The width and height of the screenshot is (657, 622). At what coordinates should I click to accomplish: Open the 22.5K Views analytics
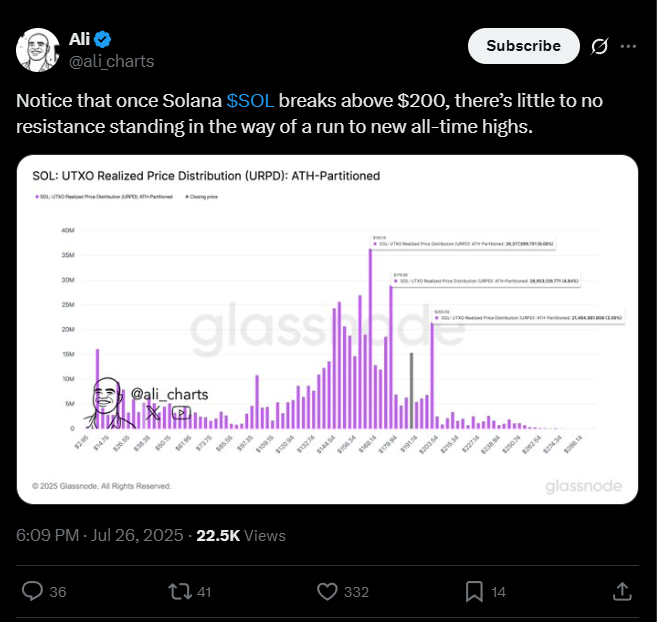click(241, 535)
